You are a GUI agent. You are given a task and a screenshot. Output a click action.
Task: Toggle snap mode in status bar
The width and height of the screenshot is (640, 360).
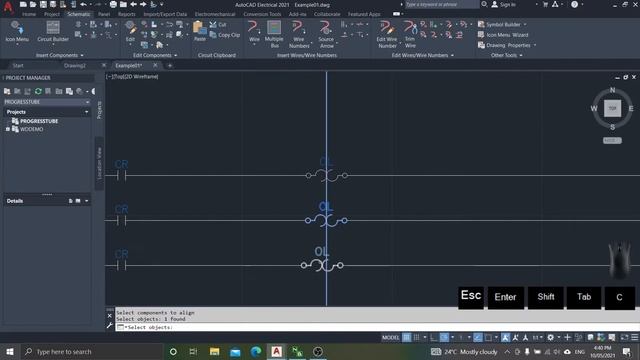(x=416, y=338)
